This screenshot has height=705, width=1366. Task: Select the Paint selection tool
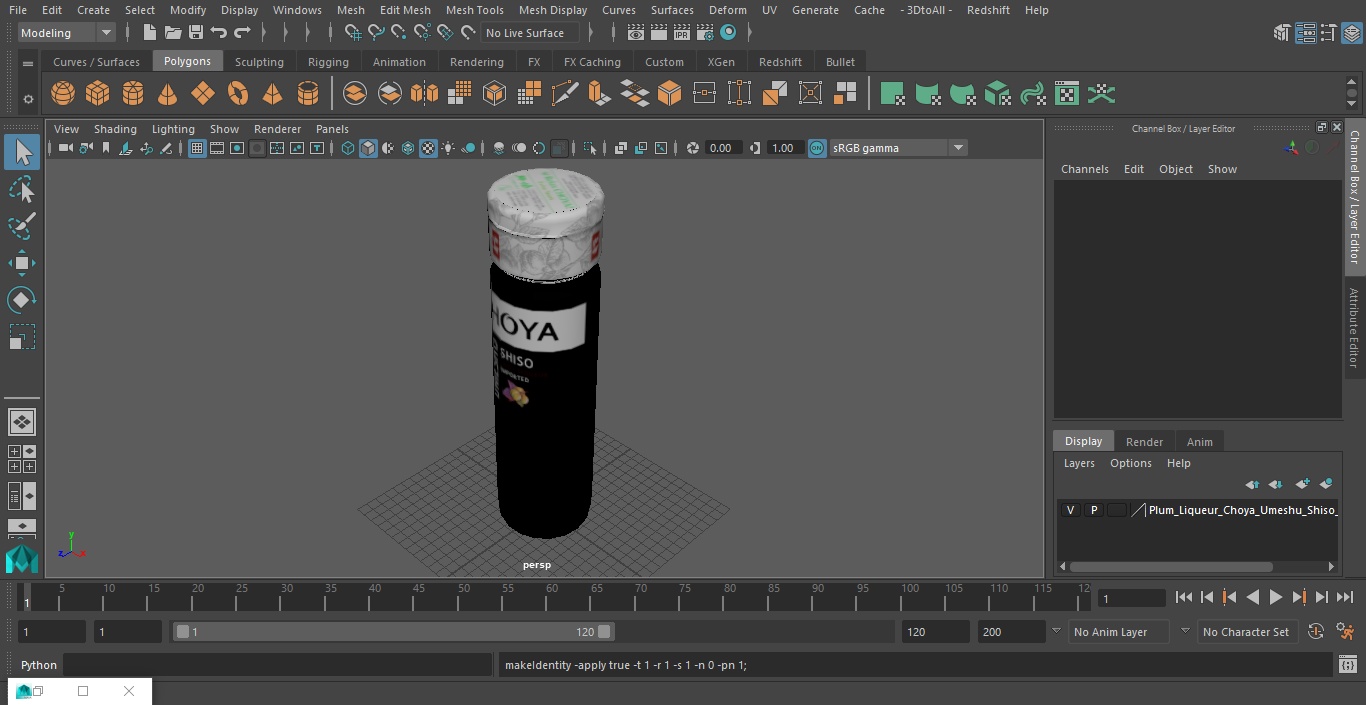click(22, 226)
